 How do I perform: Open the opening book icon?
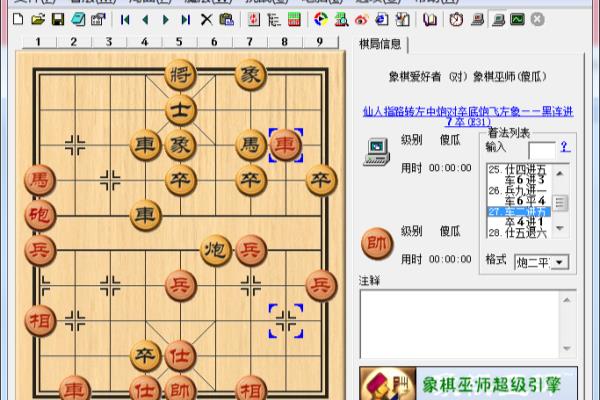click(x=429, y=19)
